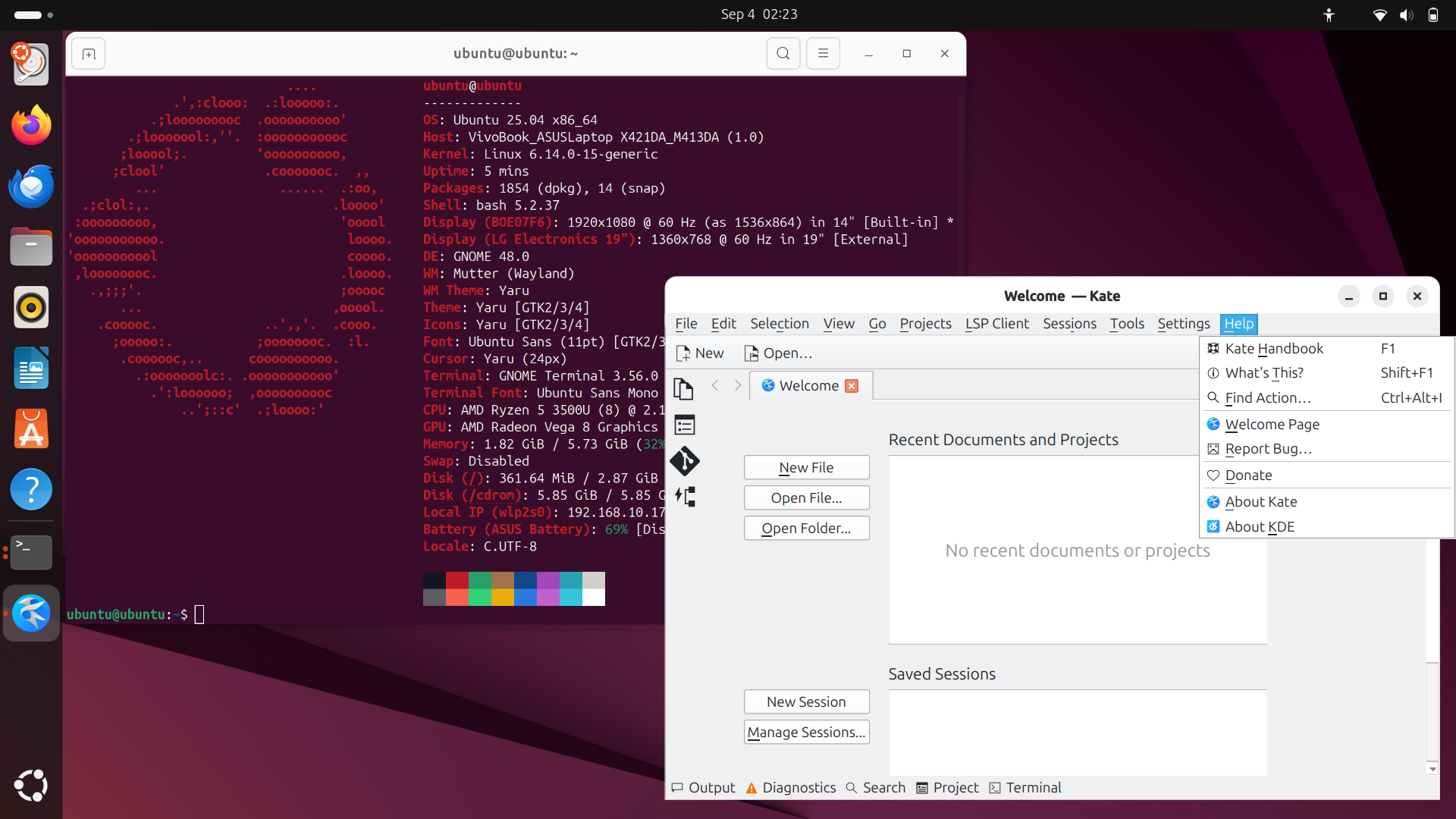1456x819 pixels.
Task: Add a new terminal tab
Action: [89, 54]
